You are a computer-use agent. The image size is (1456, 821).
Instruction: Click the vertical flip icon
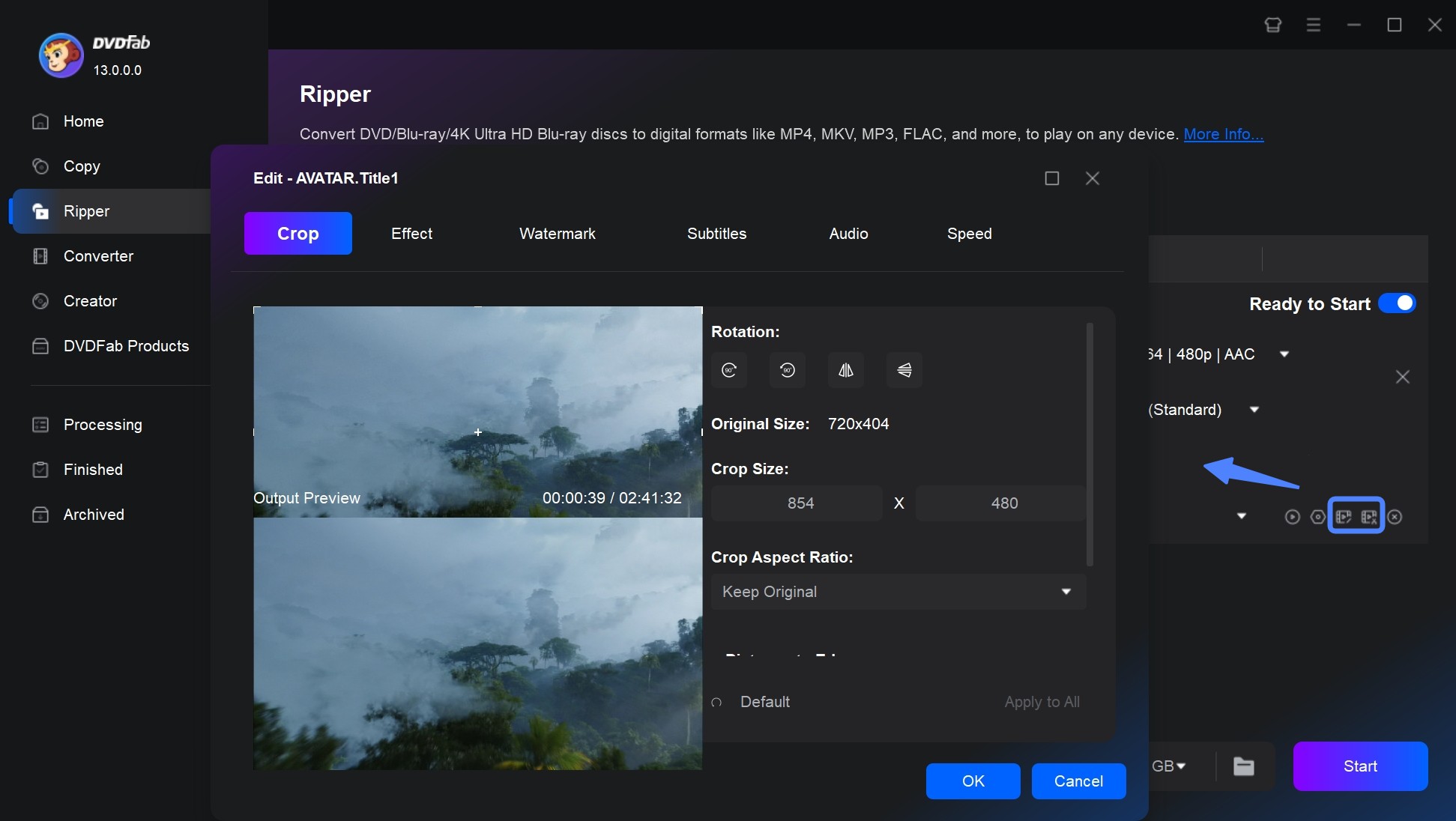902,369
